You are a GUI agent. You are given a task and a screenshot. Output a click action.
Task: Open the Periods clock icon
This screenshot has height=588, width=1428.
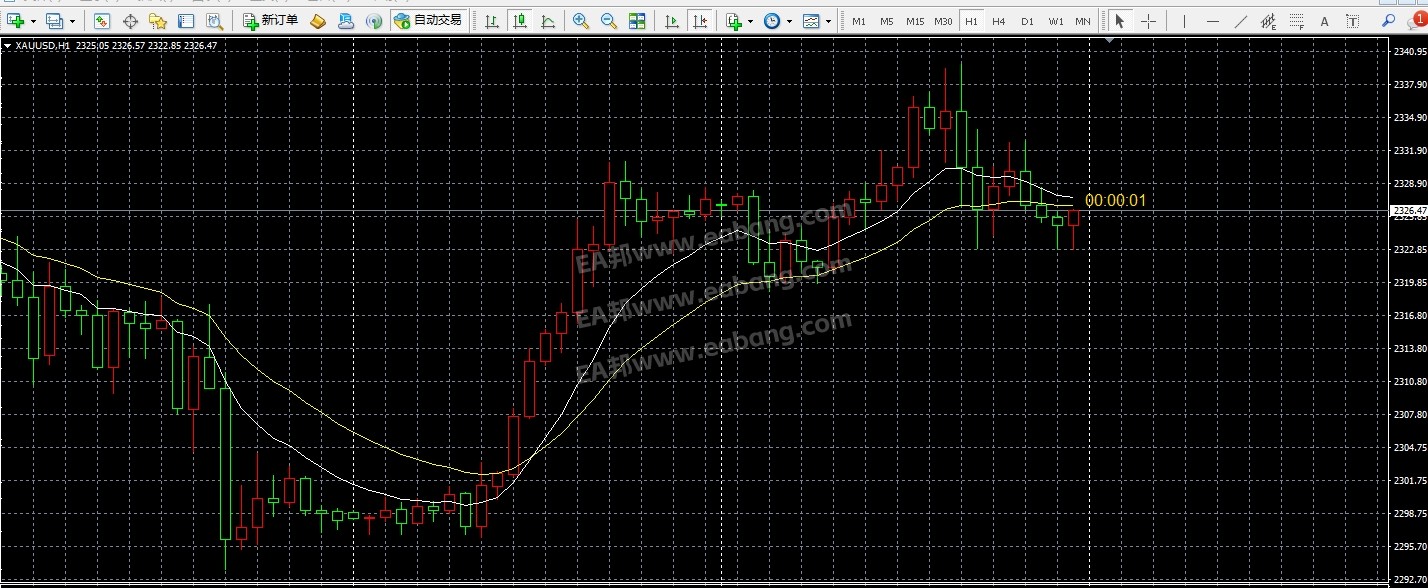[772, 21]
